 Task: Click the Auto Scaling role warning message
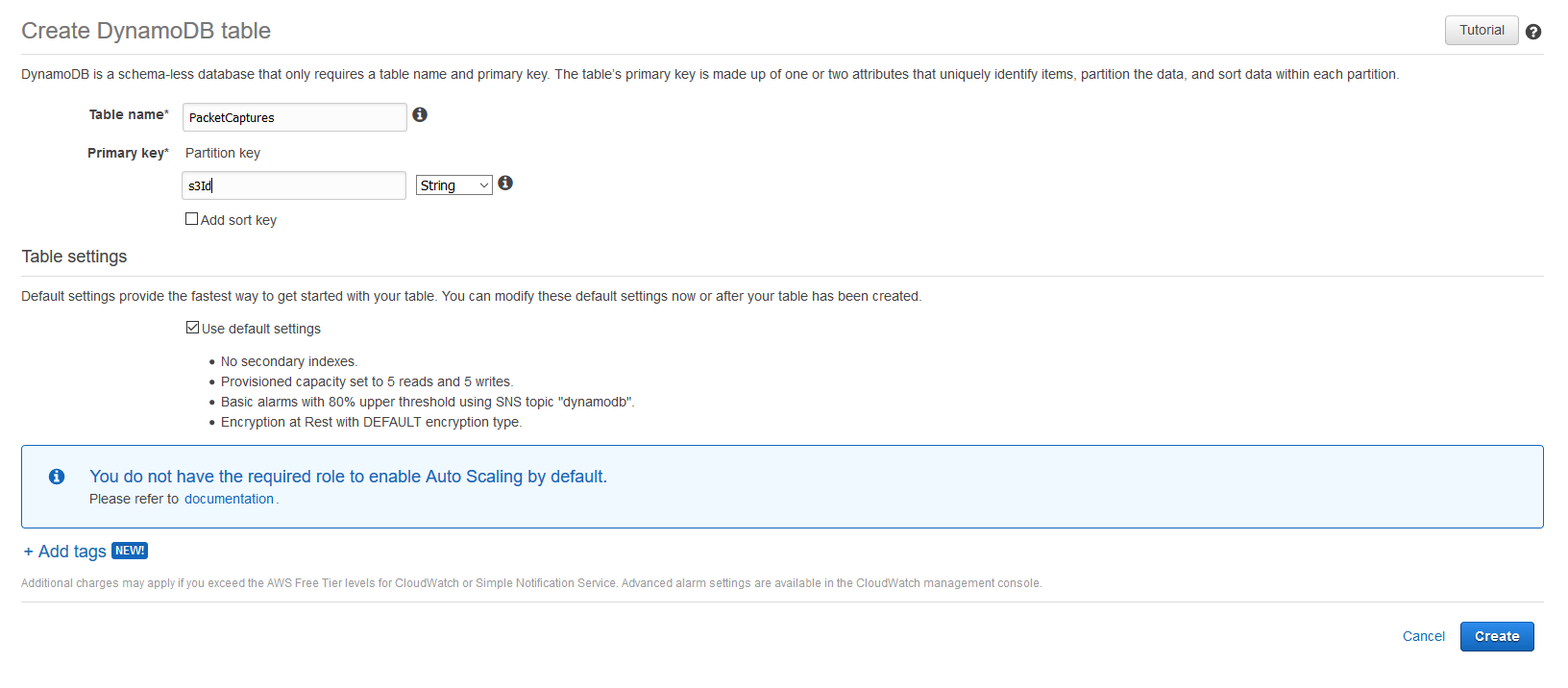348,477
